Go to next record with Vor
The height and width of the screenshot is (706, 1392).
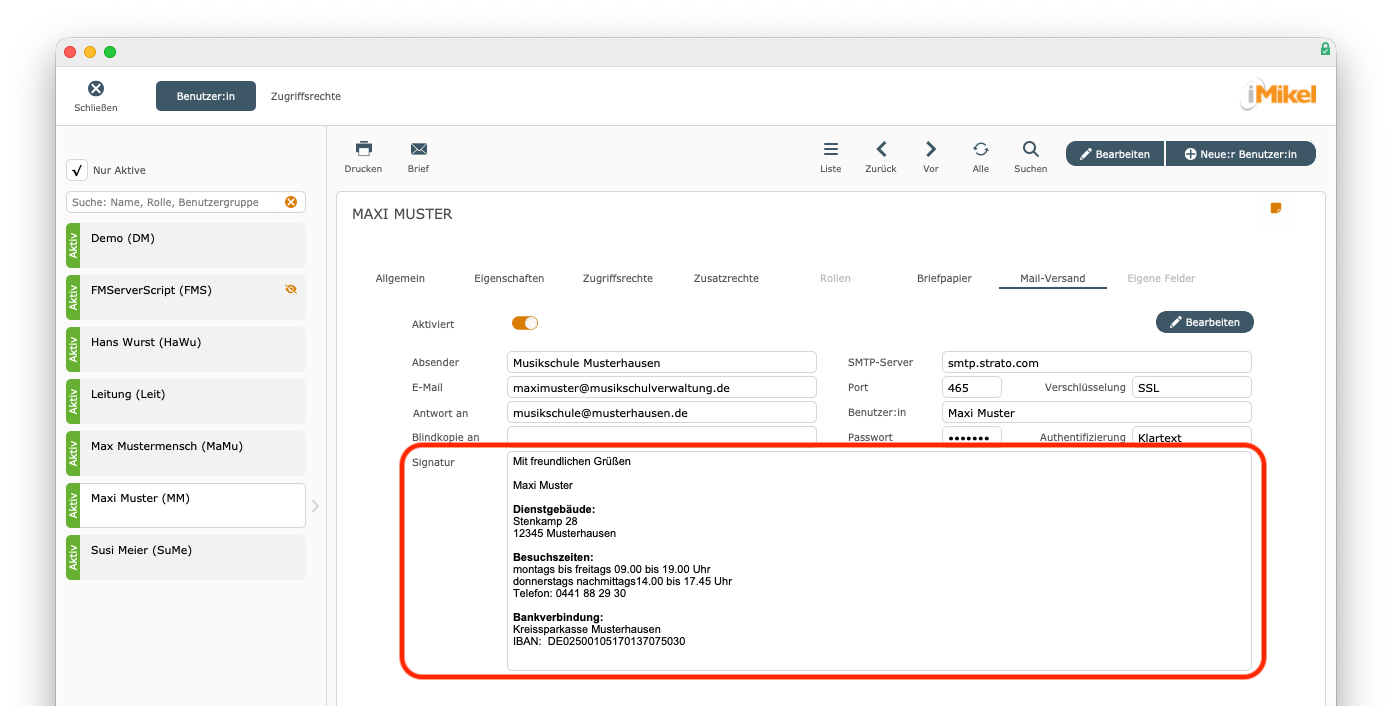pyautogui.click(x=931, y=149)
